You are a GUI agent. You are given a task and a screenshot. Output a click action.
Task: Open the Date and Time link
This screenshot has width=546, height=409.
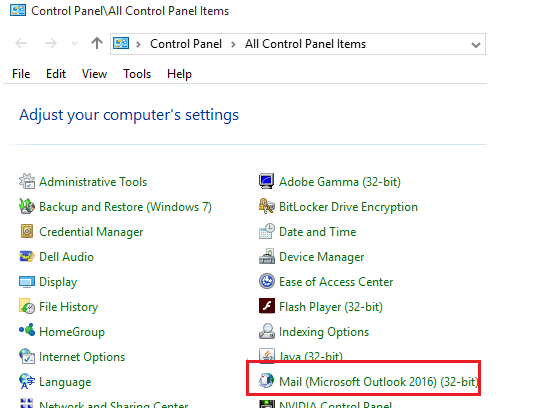coord(318,232)
